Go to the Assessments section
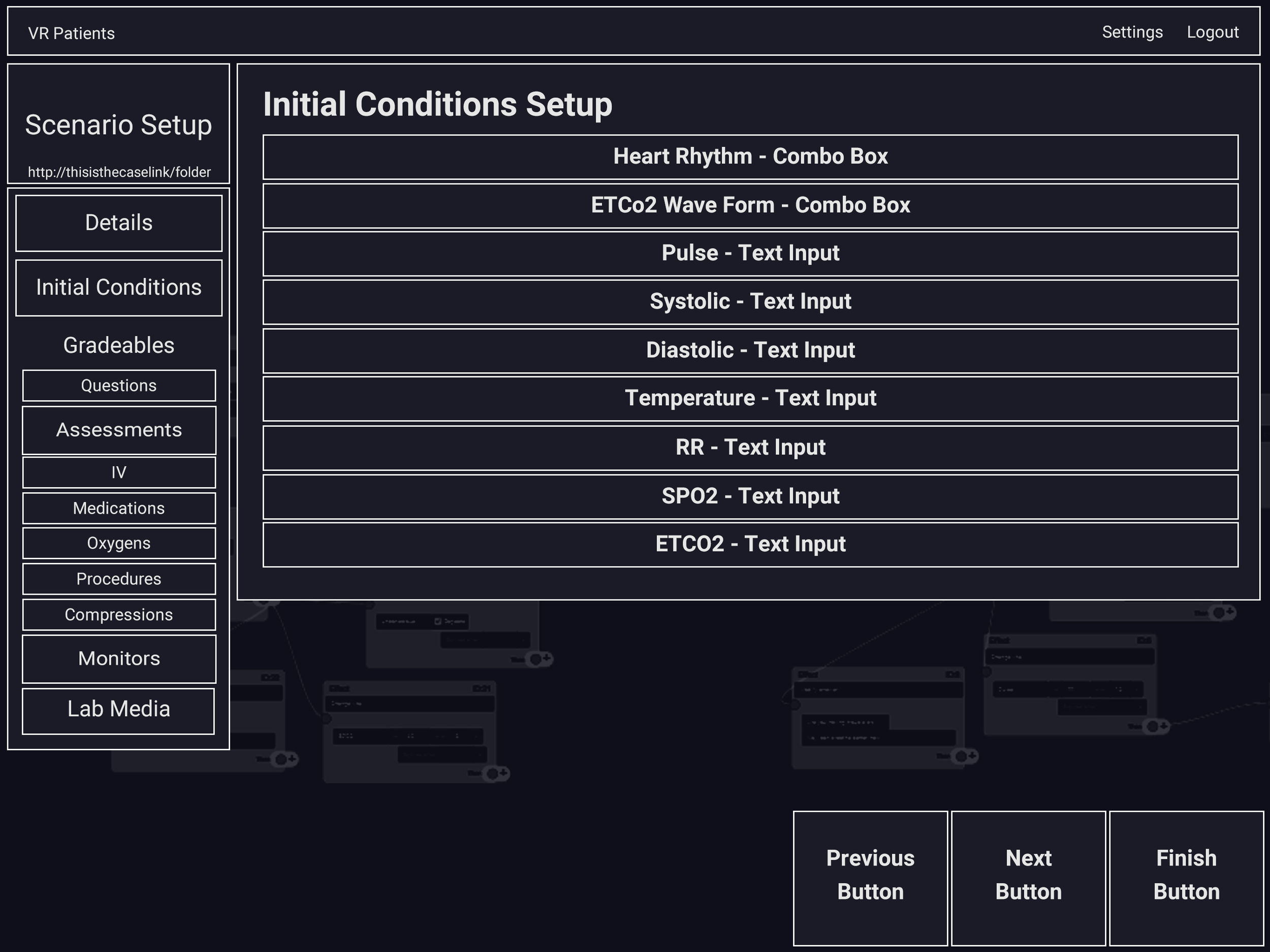 point(118,430)
